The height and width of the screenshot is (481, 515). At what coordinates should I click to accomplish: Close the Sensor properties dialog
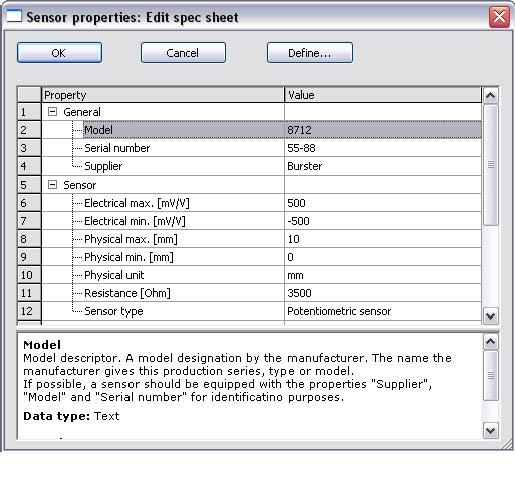(499, 17)
